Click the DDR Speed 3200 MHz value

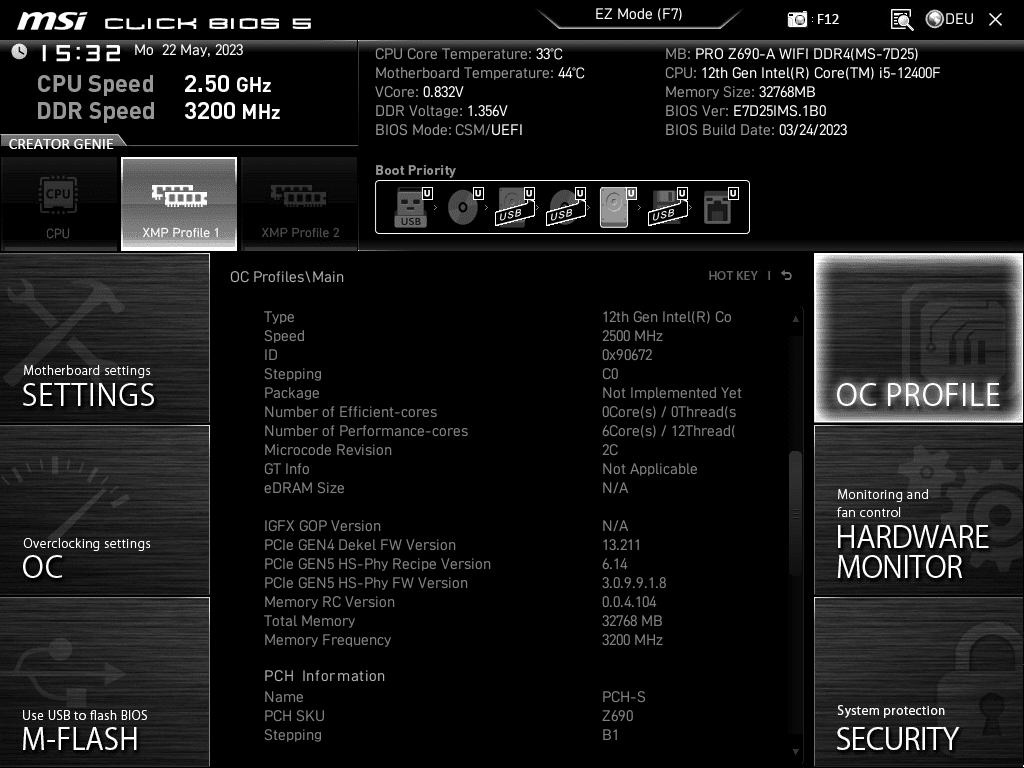(232, 111)
